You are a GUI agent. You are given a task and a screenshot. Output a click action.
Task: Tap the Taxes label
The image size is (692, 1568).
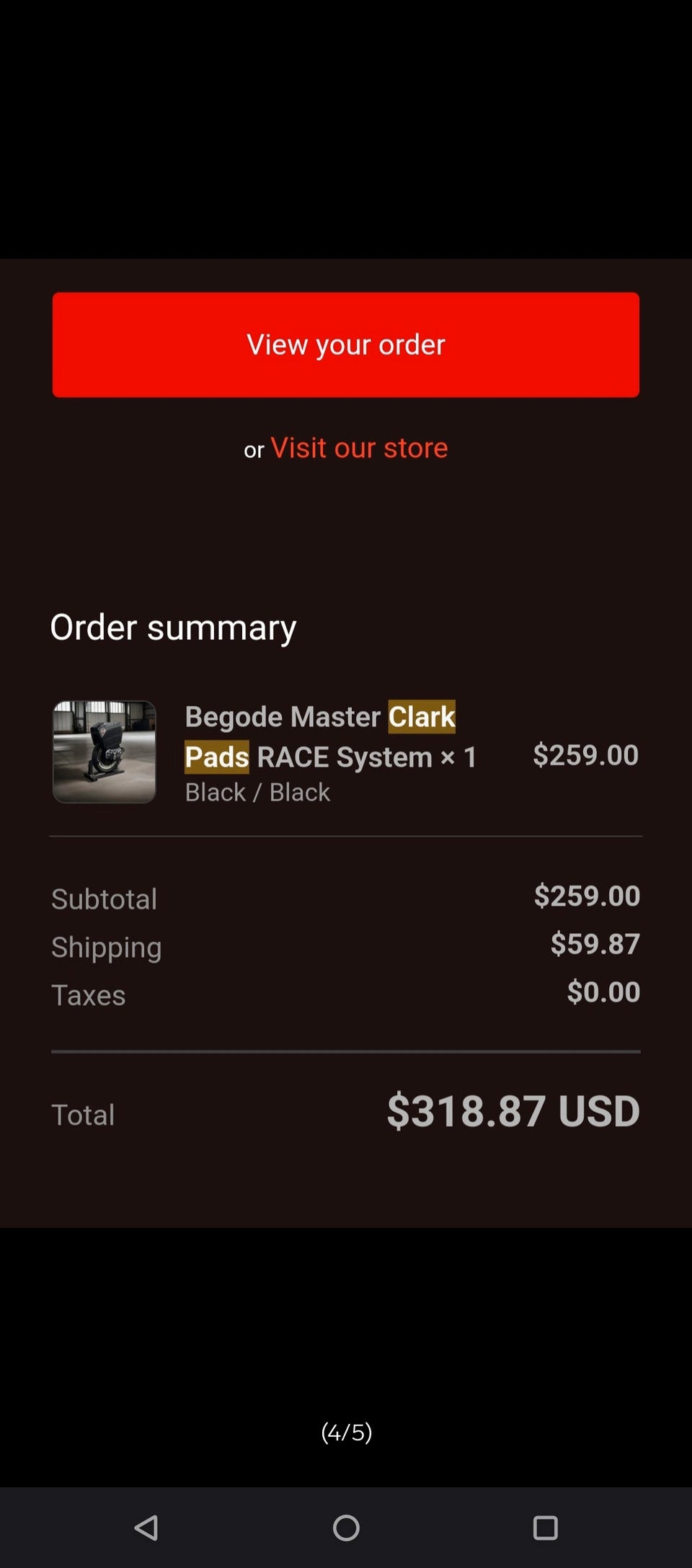tap(88, 995)
